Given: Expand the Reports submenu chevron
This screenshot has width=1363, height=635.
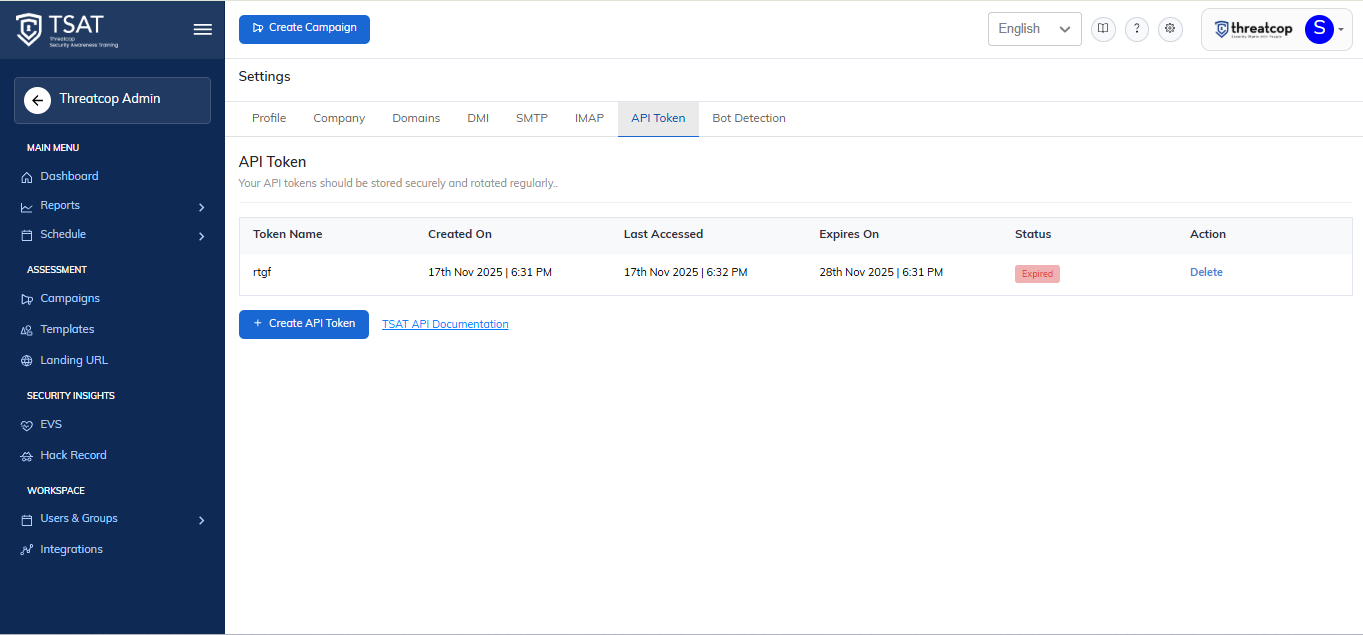Looking at the screenshot, I should [x=201, y=207].
